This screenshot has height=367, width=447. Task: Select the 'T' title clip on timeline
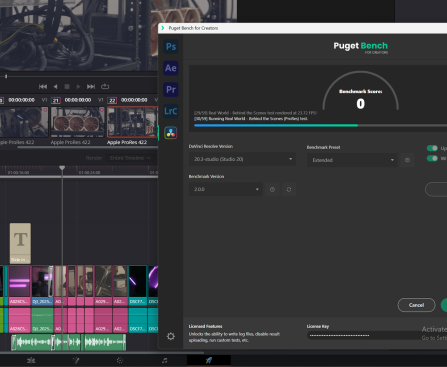[20, 243]
